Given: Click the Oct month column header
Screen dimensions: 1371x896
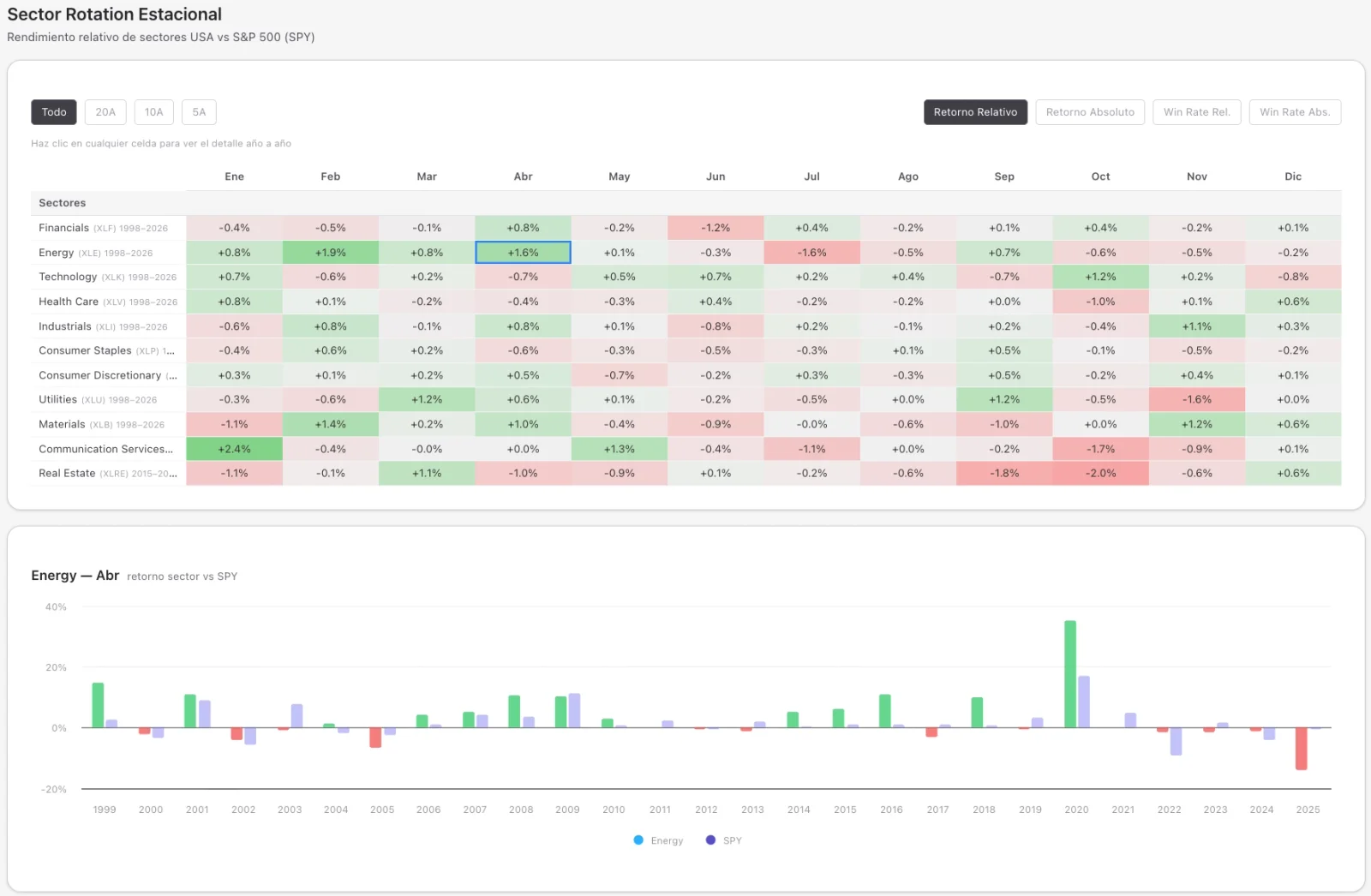Looking at the screenshot, I should [1101, 176].
